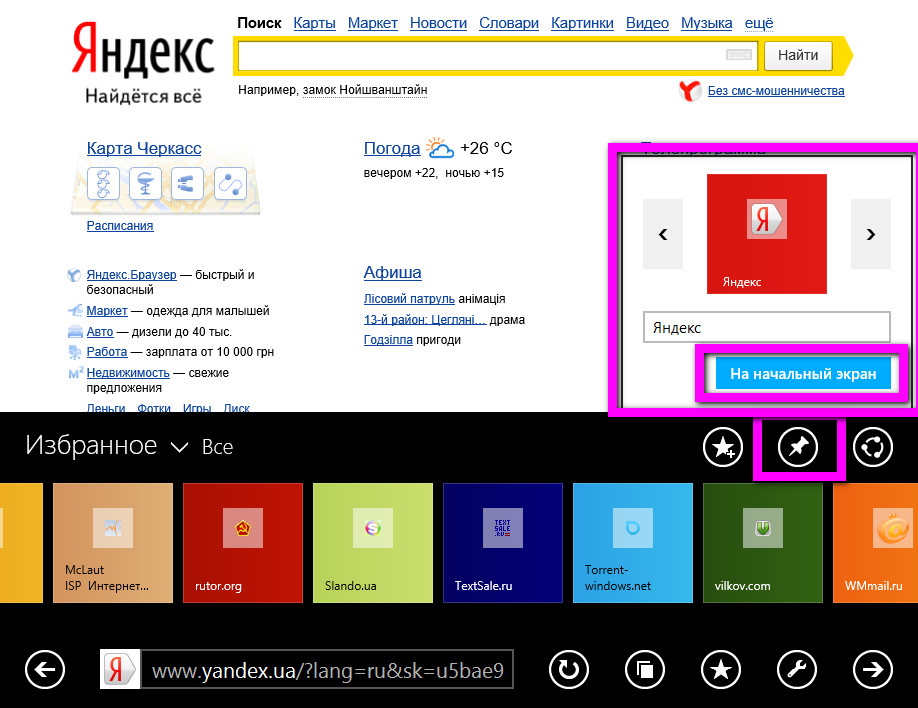Viewport: 918px width, 708px height.
Task: Open the Slando.ua favorite tile
Action: (x=373, y=543)
